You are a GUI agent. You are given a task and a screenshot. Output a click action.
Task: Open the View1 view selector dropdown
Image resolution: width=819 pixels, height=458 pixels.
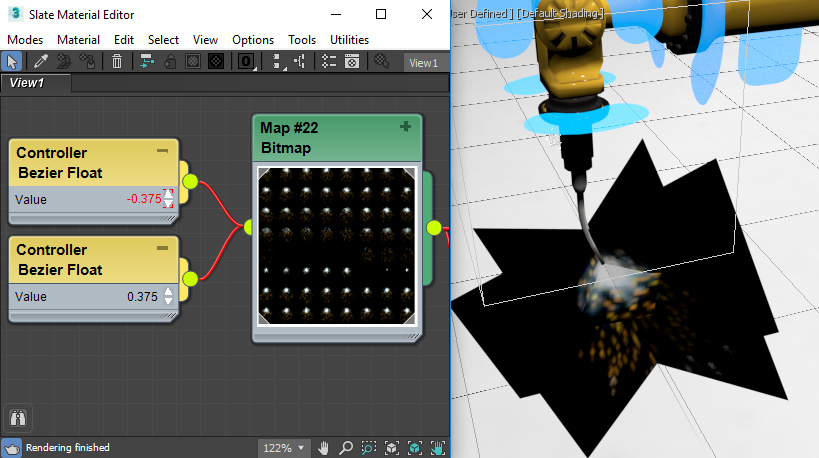tap(426, 63)
